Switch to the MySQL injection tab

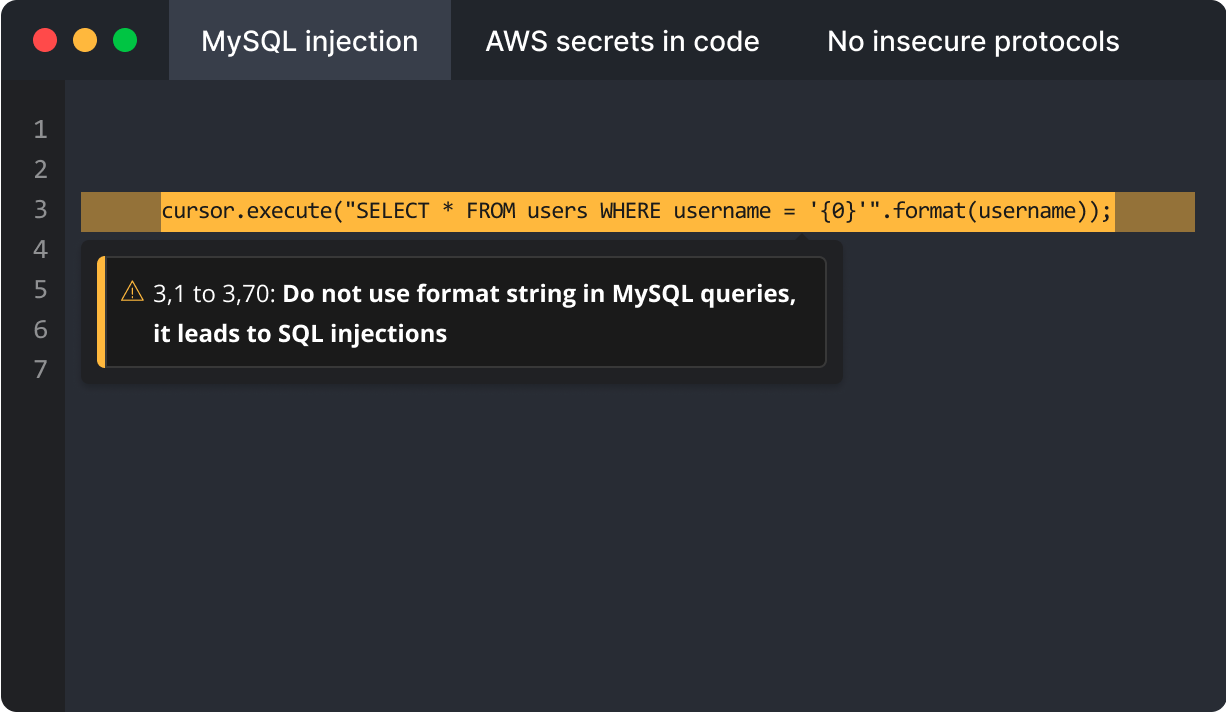coord(309,42)
